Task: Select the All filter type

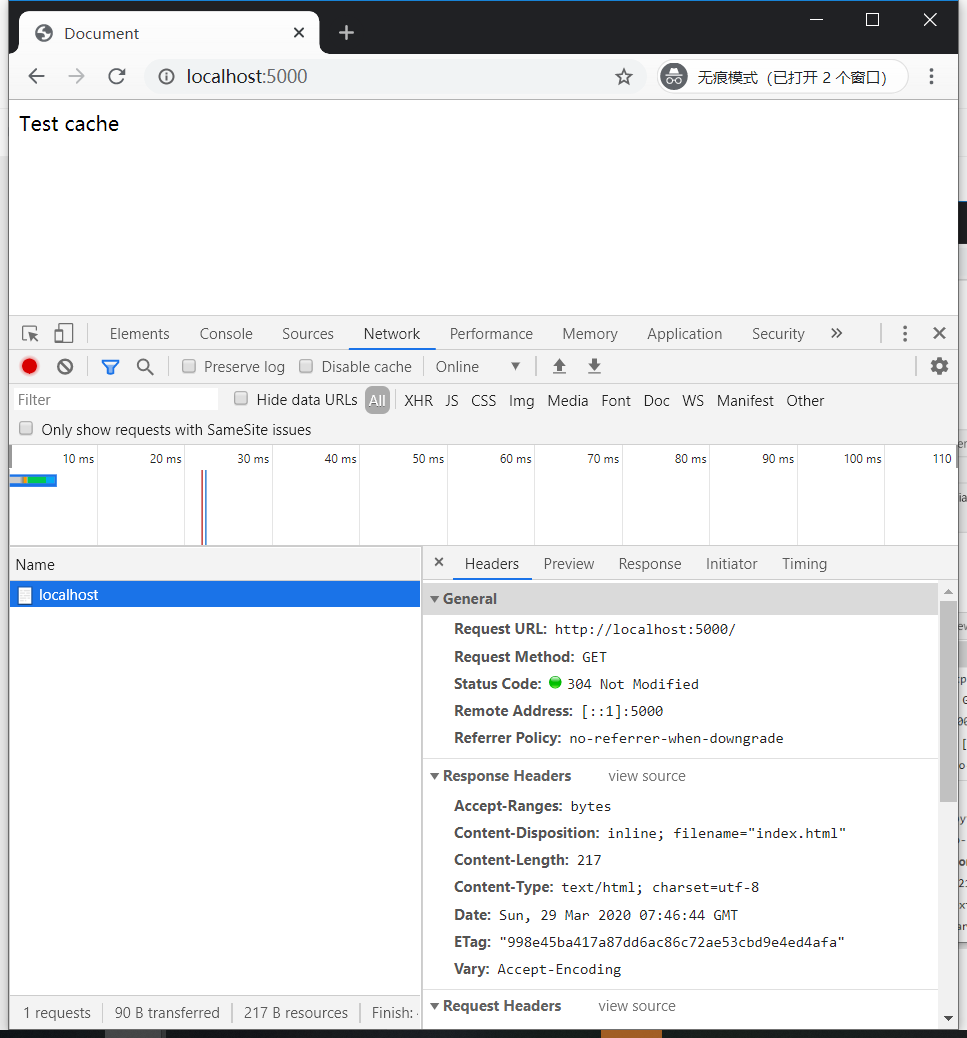Action: click(377, 401)
